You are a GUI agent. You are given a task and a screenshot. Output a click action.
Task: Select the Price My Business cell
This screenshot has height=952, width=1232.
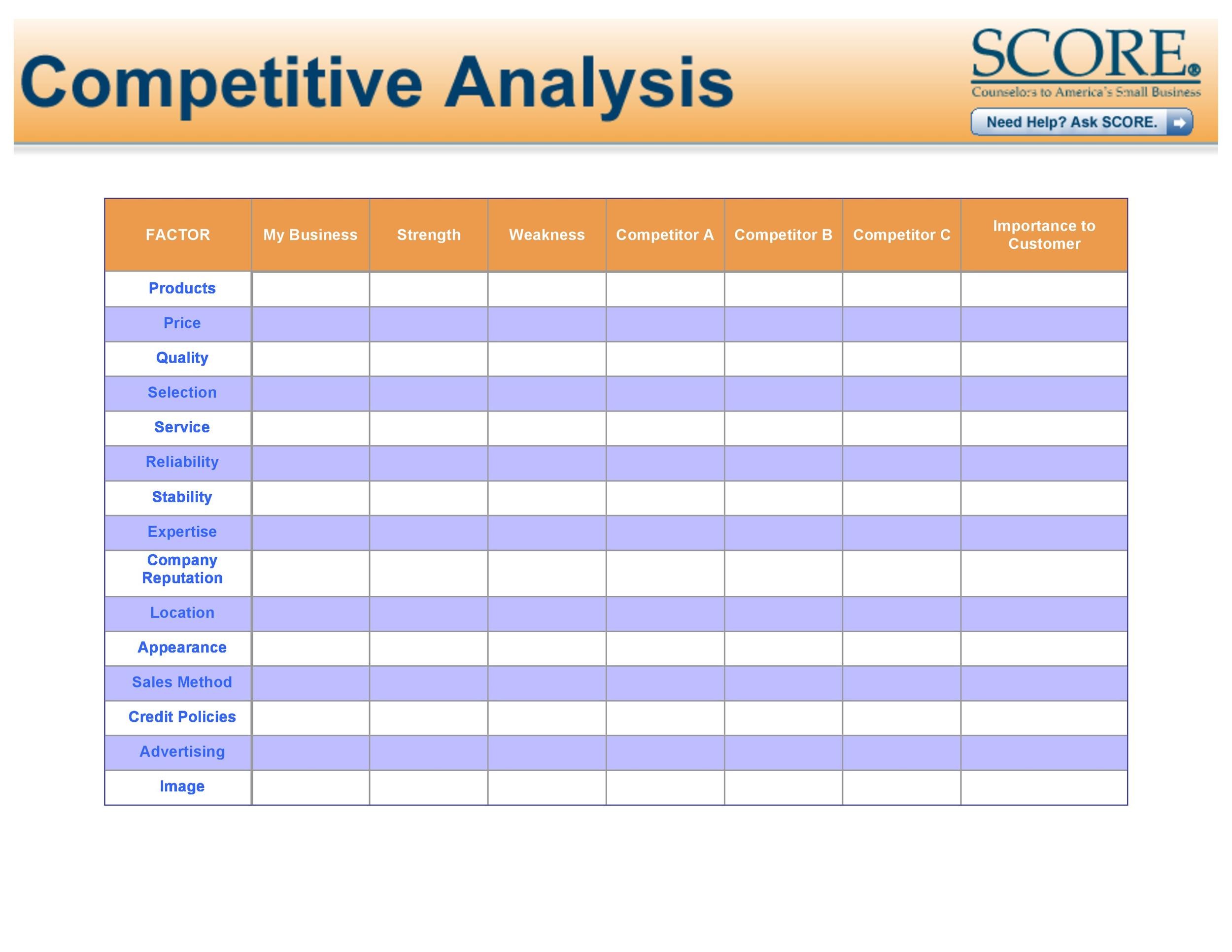pos(310,322)
